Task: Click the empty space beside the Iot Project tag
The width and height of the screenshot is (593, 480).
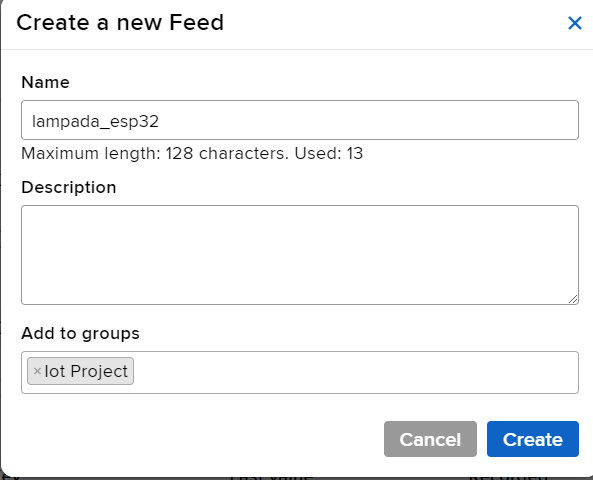Action: 355,372
